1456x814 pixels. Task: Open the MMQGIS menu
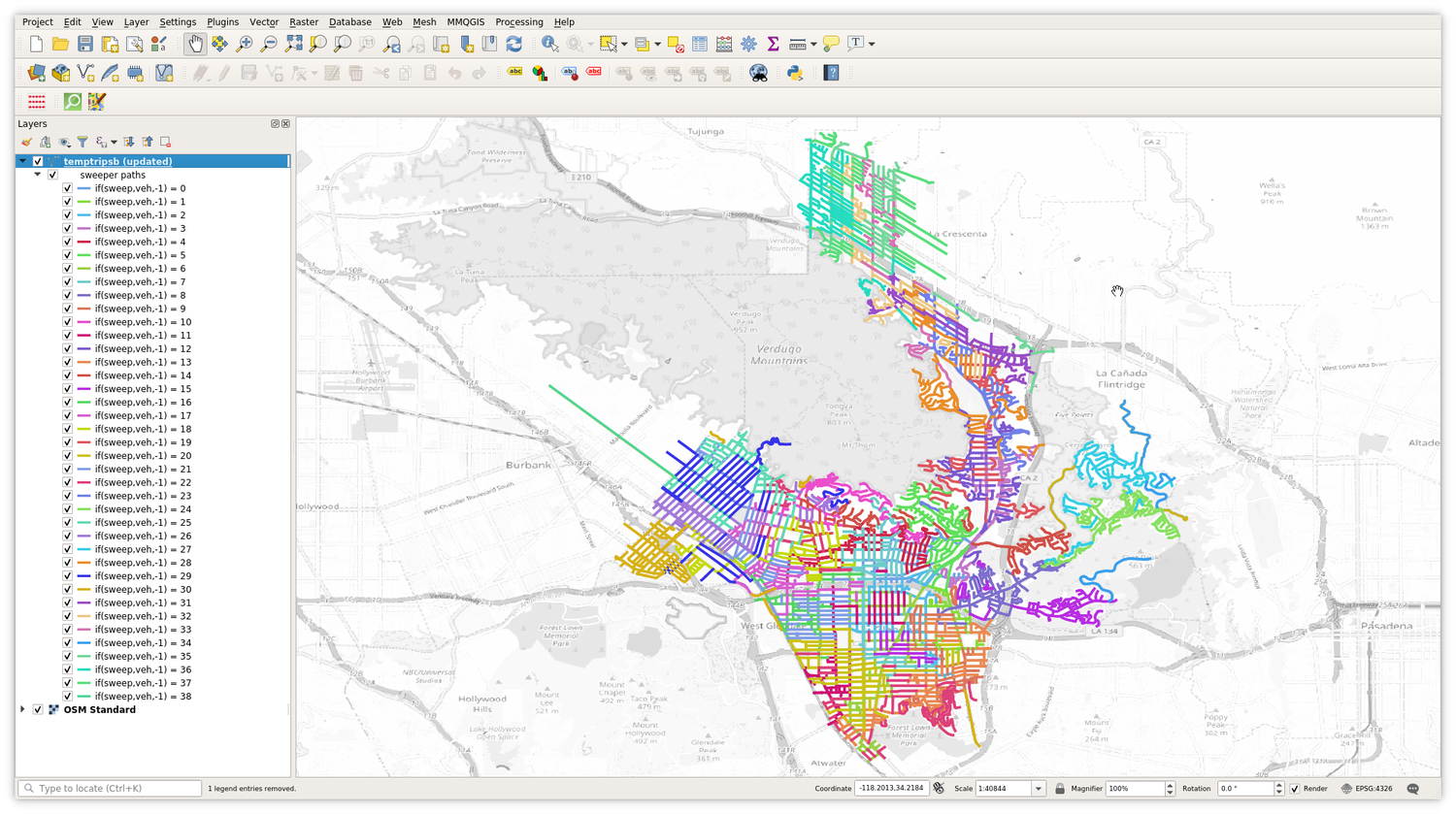coord(465,21)
